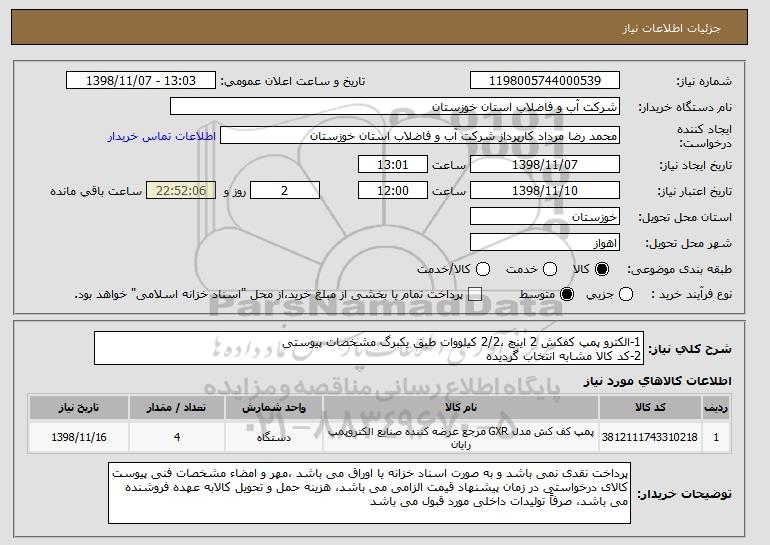This screenshot has width=770, height=545.
Task: Click the remaining days field showing 2
Action: pyautogui.click(x=285, y=190)
